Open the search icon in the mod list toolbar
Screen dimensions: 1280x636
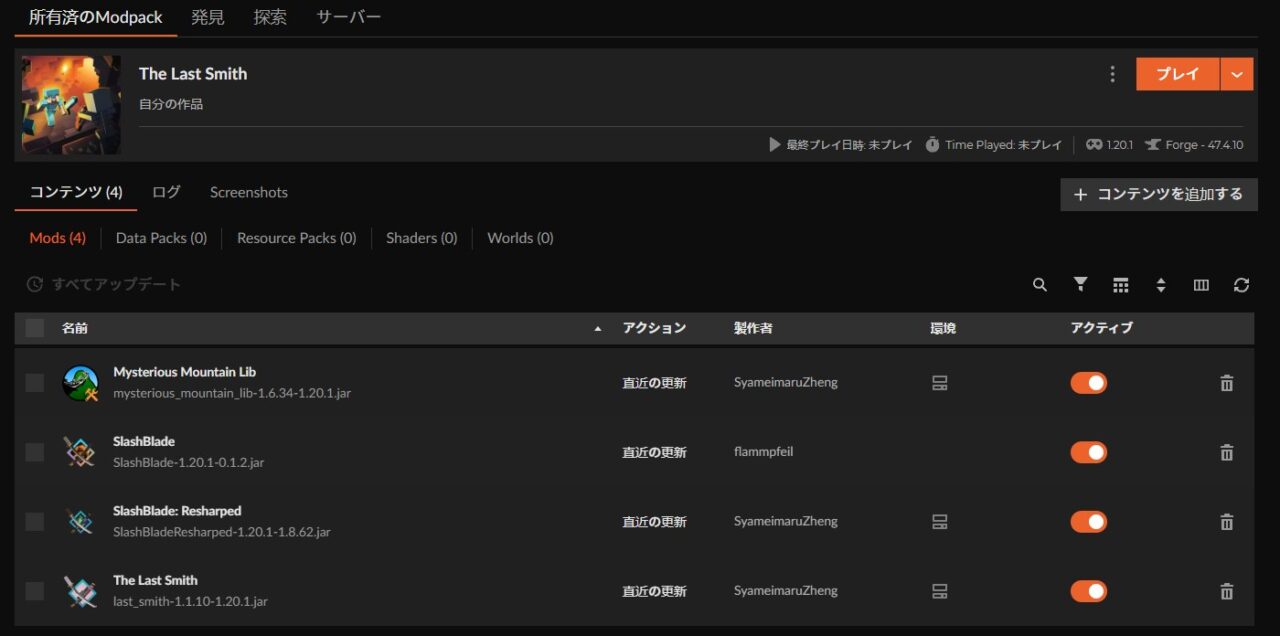coord(1040,285)
